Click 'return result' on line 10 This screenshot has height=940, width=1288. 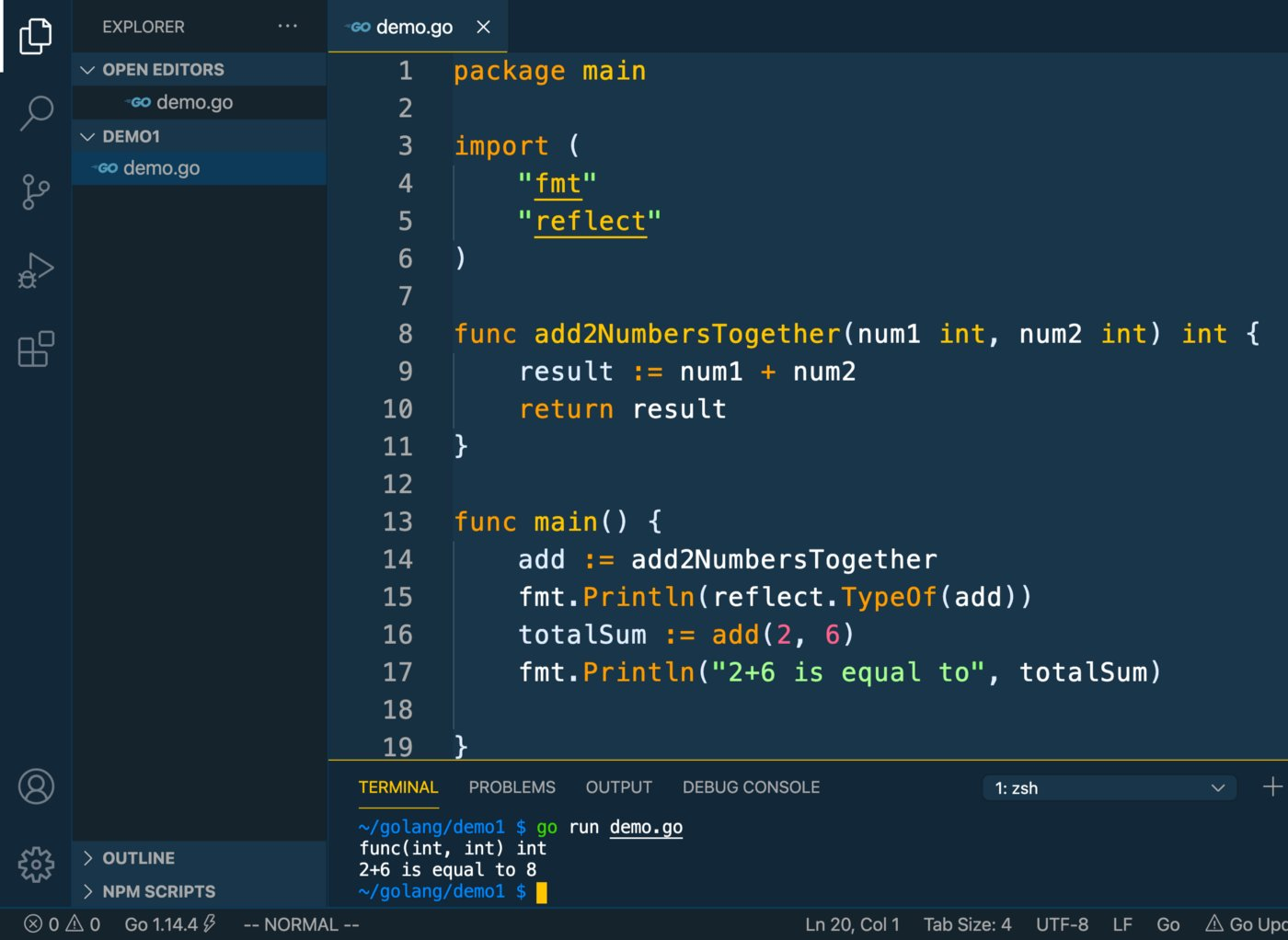623,409
